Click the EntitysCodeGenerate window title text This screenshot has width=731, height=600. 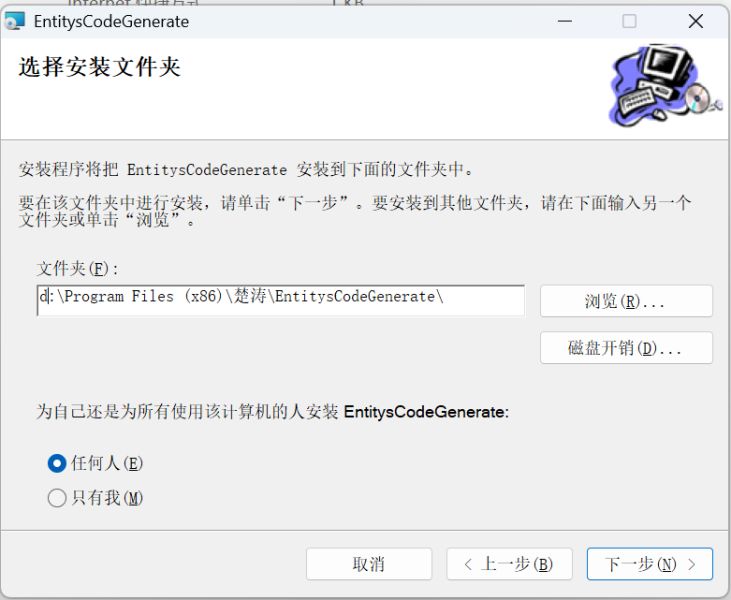(111, 21)
